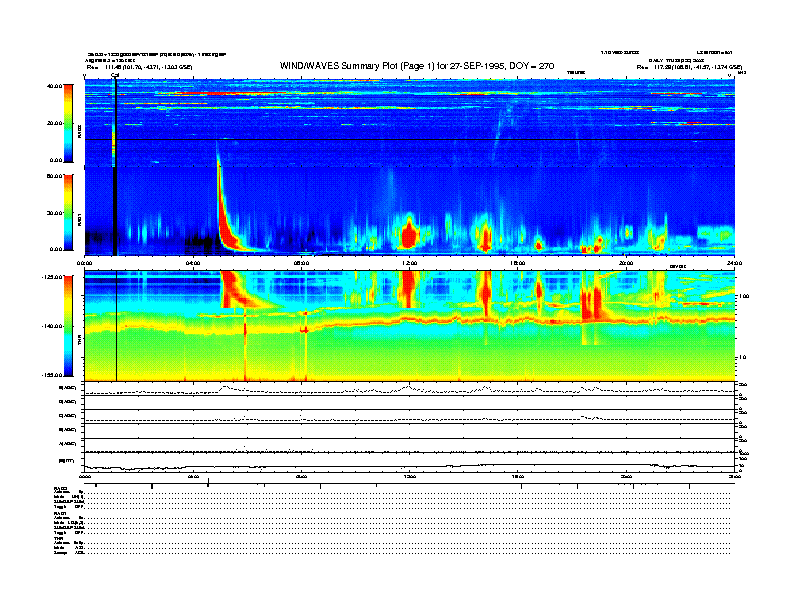Click the 12:00 tick label under RAD1 spectrogram
Image resolution: width=792 pixels, height=612 pixels.
pos(409,263)
